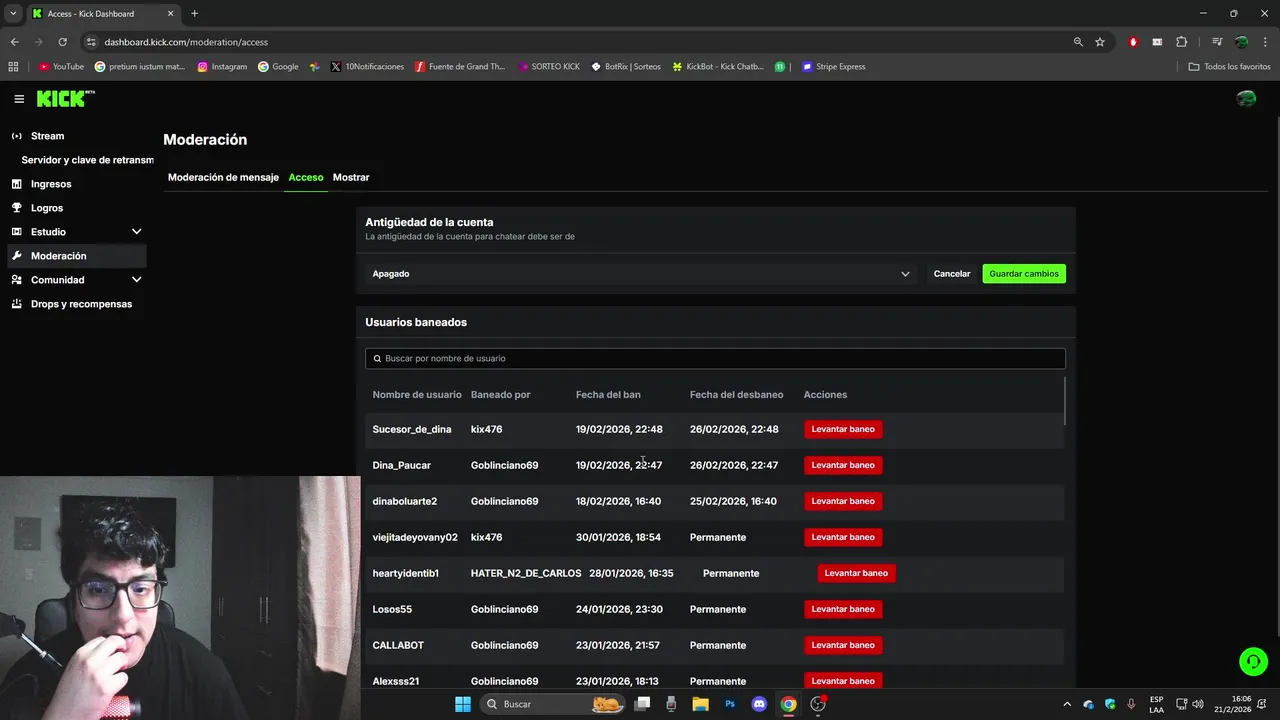The height and width of the screenshot is (720, 1280).
Task: Lift ban for Losos55
Action: coord(843,609)
